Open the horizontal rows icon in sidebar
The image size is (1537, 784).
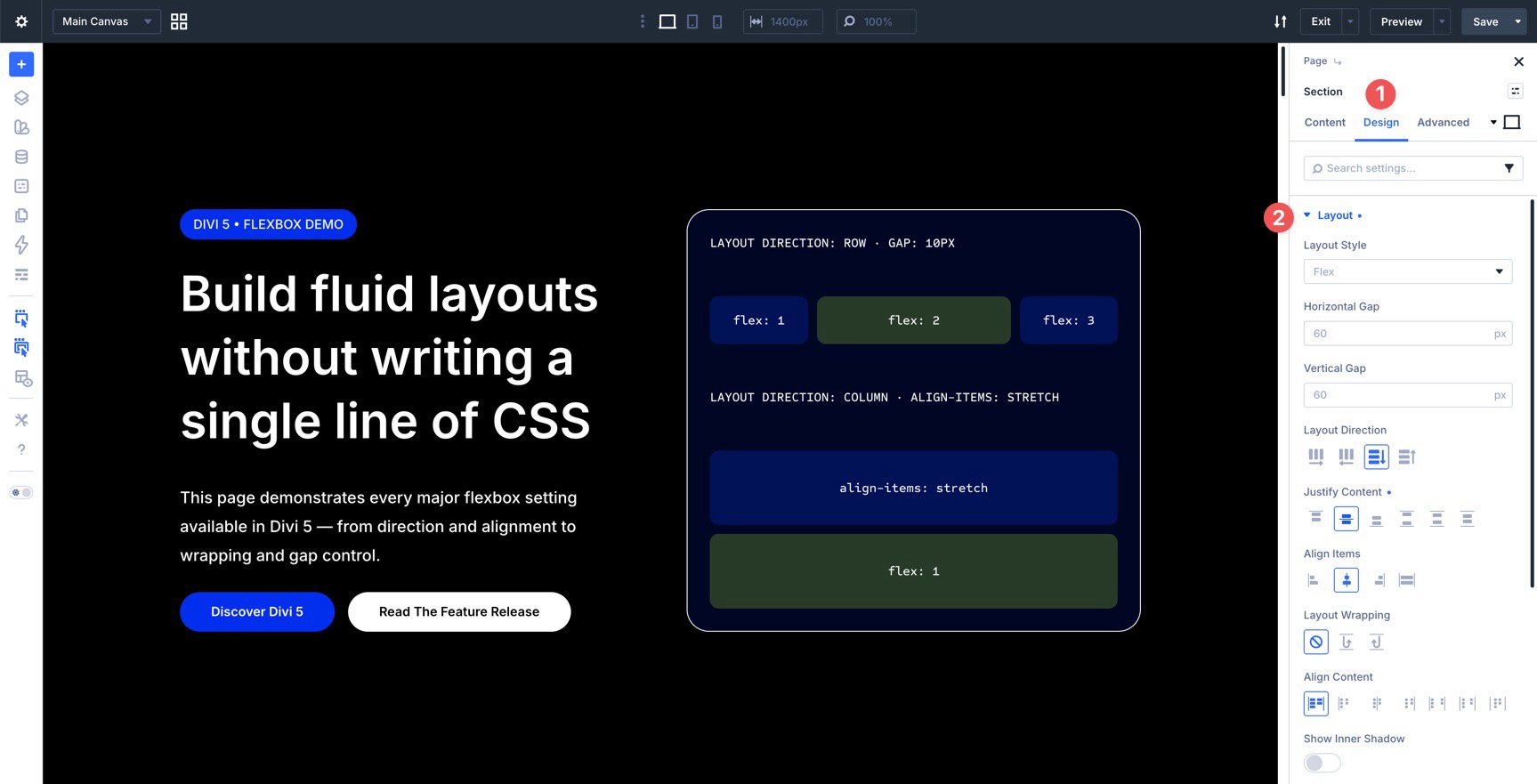pyautogui.click(x=21, y=274)
